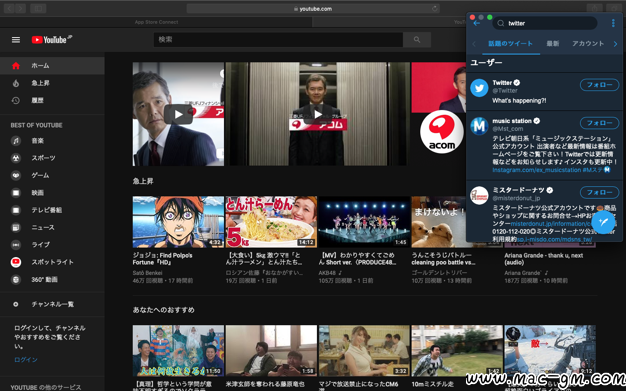
Task: Open the 1:58 recommended video thumbnail
Action: [x=271, y=351]
